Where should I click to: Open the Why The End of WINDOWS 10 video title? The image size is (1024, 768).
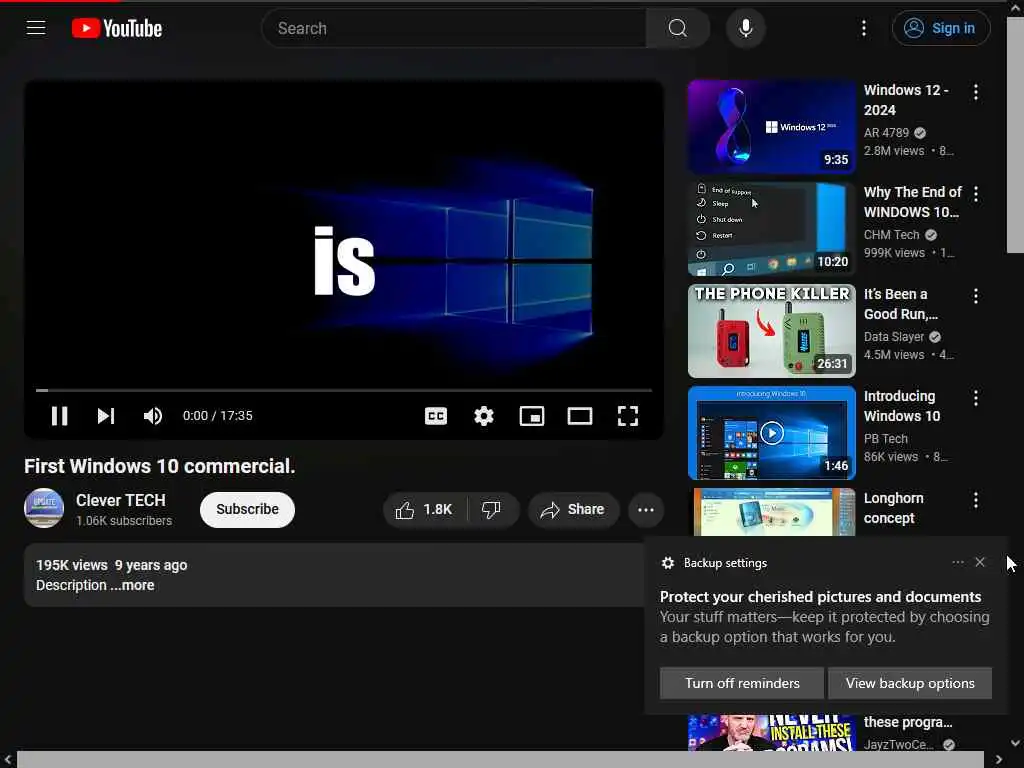point(912,202)
